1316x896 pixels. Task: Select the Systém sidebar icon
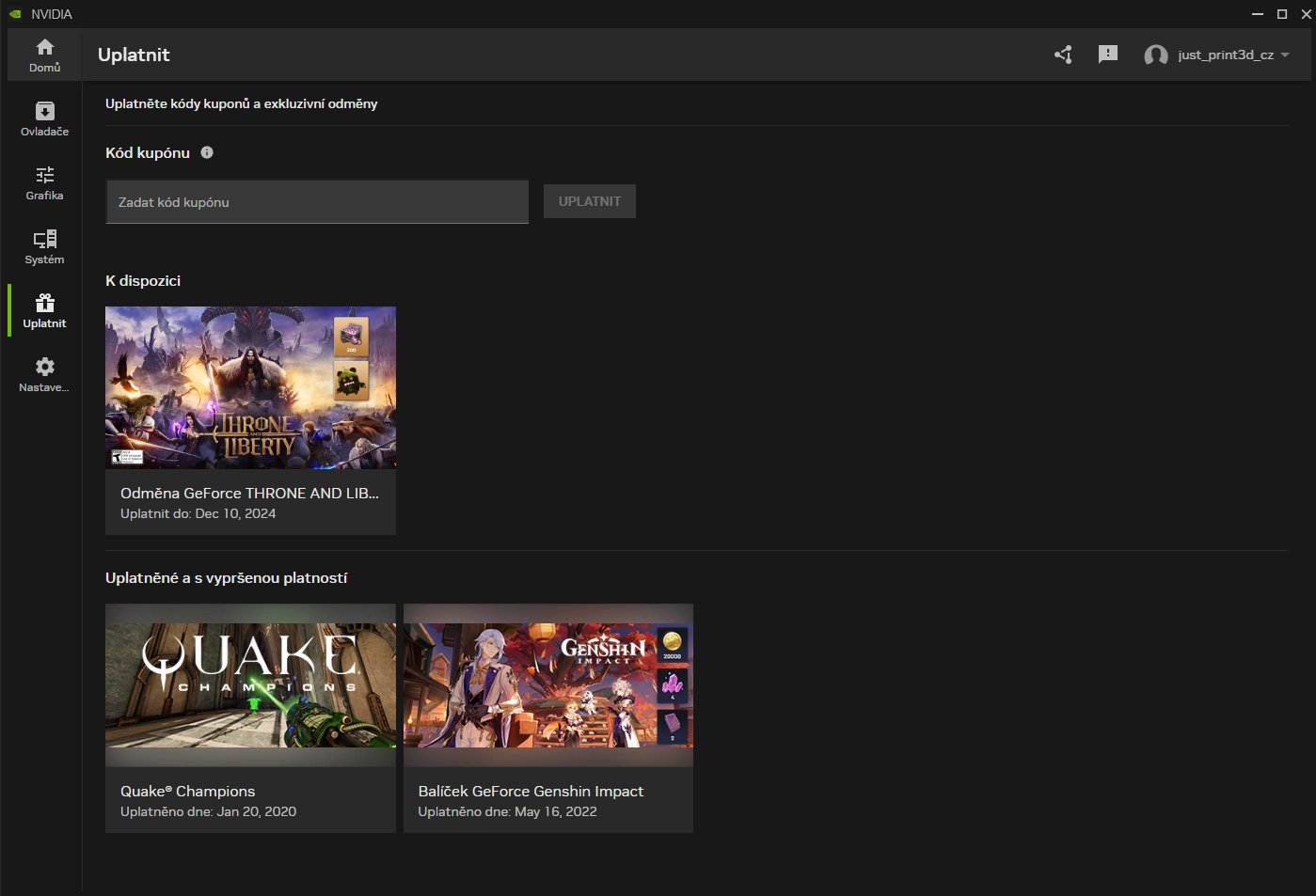tap(44, 239)
